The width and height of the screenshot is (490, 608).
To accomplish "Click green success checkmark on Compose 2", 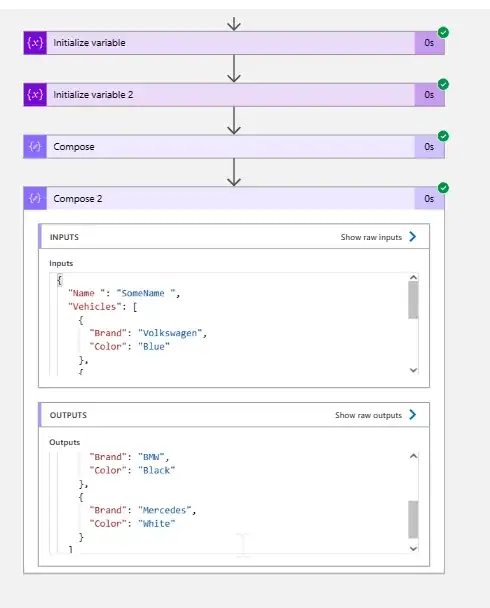I will [x=443, y=188].
